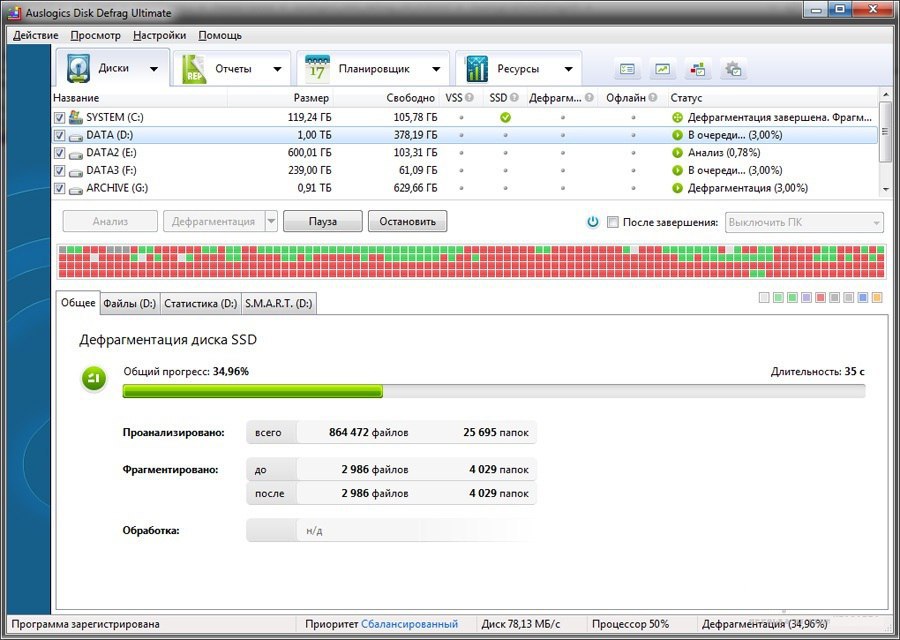The height and width of the screenshot is (640, 900).
Task: Switch to the Файлы (D:) tab
Action: (x=130, y=303)
